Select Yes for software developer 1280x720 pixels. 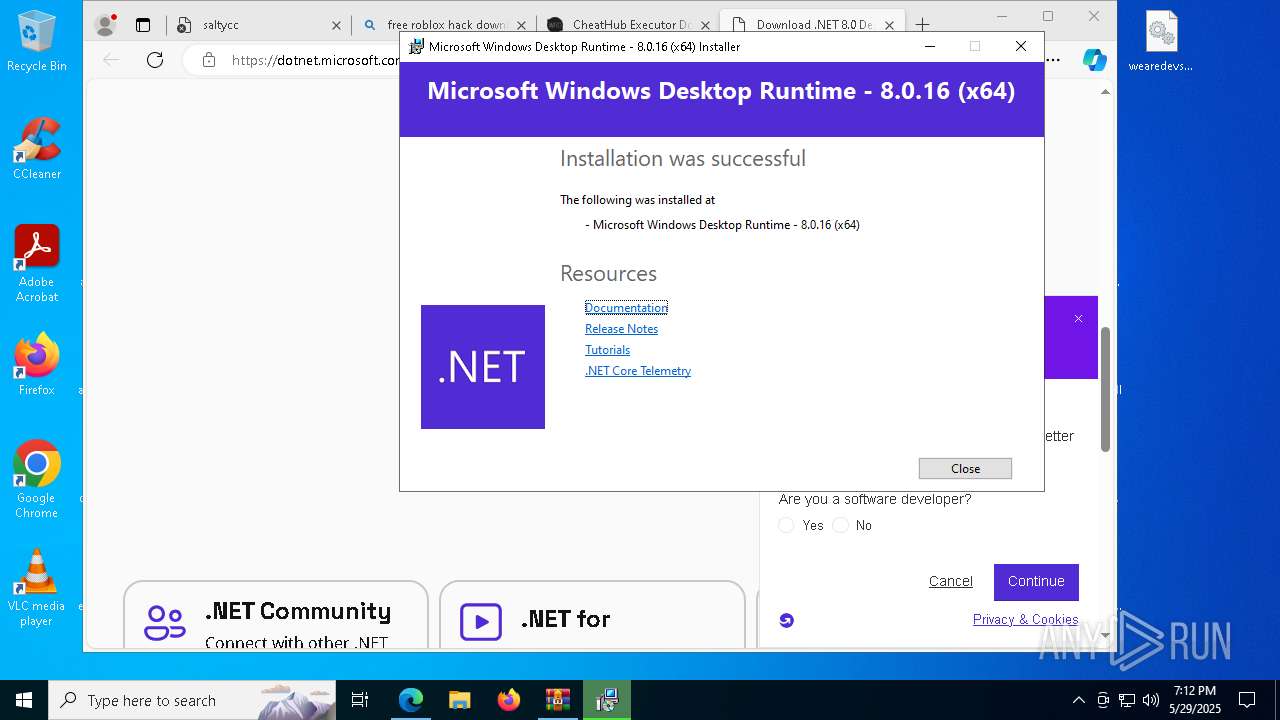pyautogui.click(x=787, y=525)
